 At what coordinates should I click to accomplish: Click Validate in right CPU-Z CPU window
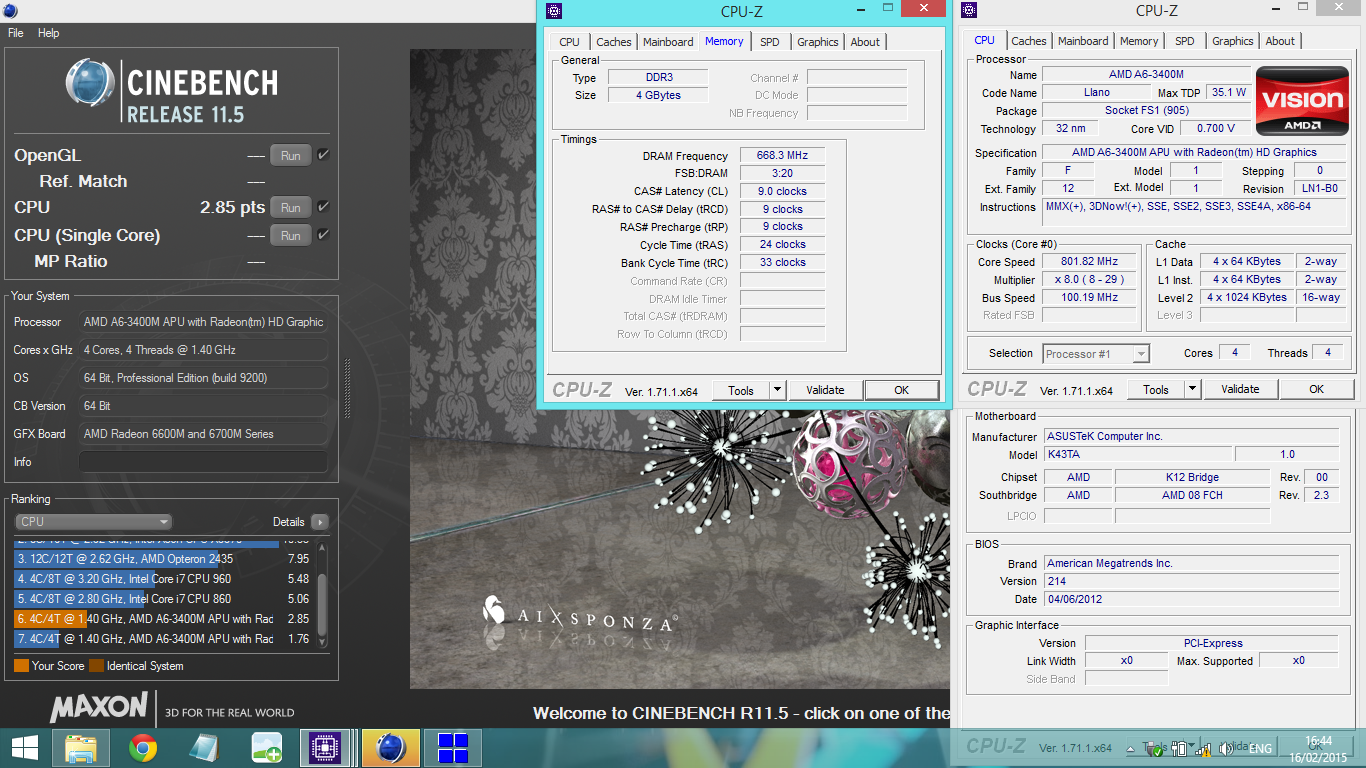coord(1240,389)
